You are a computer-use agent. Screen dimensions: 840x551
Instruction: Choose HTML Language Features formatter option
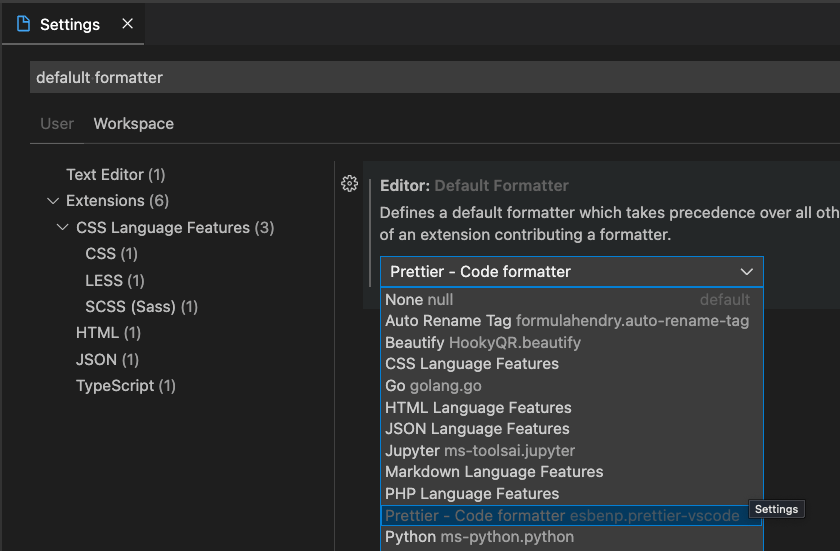coord(572,407)
